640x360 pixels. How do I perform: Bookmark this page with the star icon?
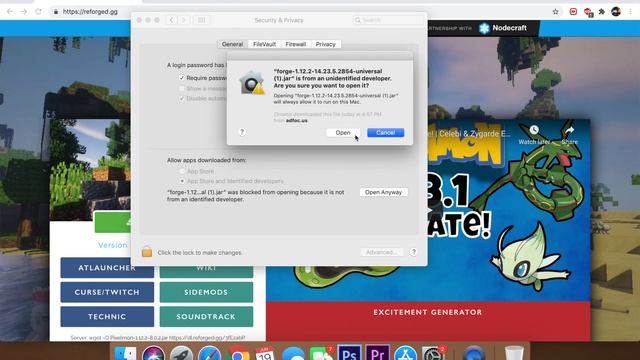[556, 11]
